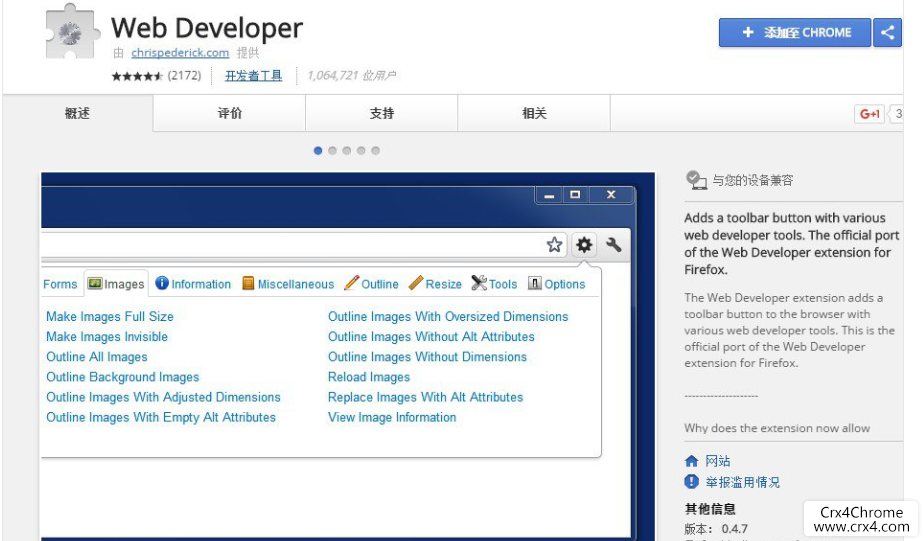Screen dimensions: 923x541
Task: Click the '与您的设备兼容' text
Action: pos(752,180)
